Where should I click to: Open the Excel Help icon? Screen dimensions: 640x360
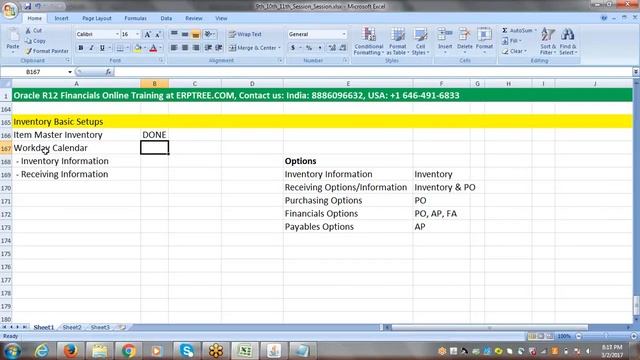coord(604,18)
